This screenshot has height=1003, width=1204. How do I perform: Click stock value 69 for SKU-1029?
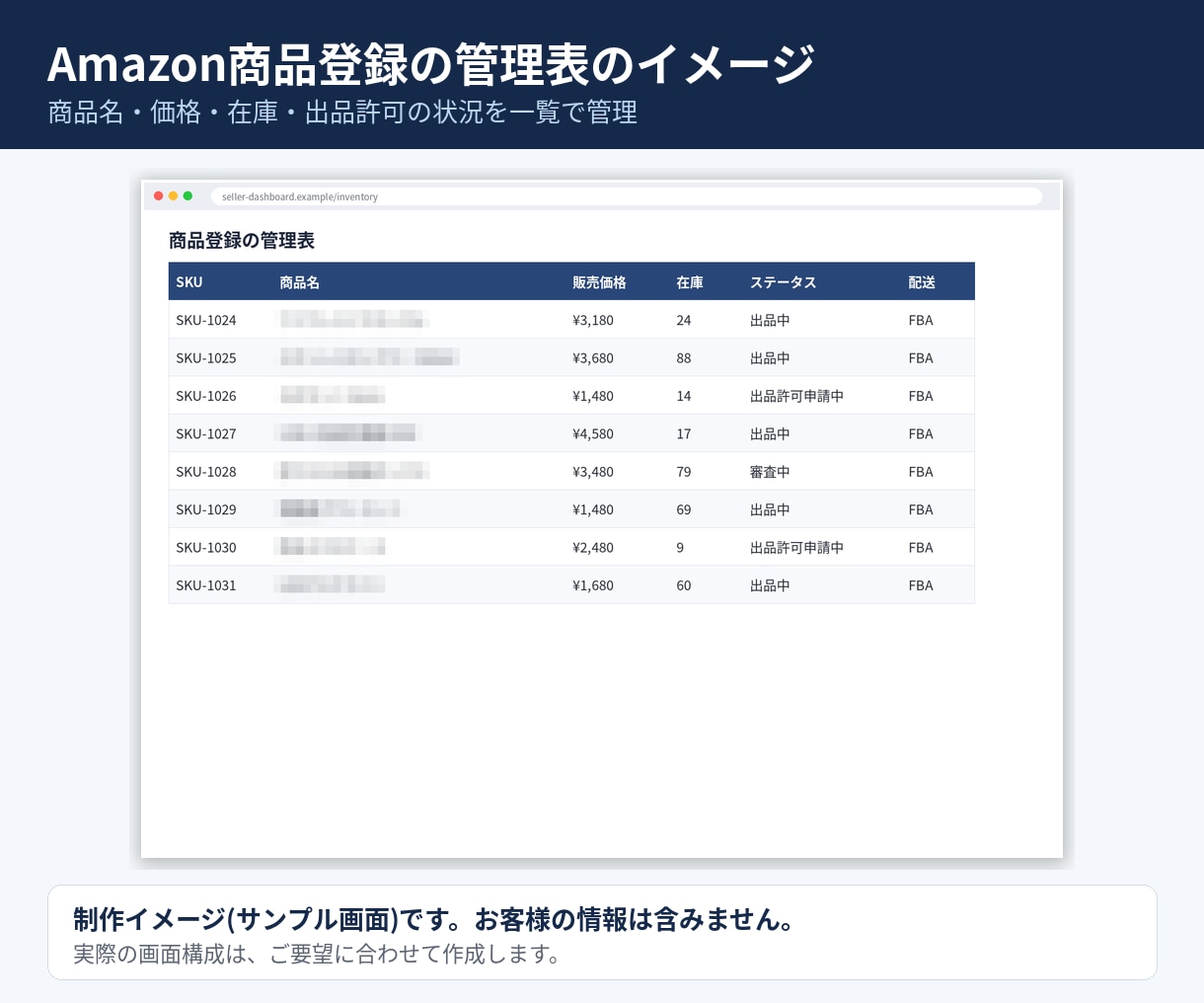tap(684, 509)
